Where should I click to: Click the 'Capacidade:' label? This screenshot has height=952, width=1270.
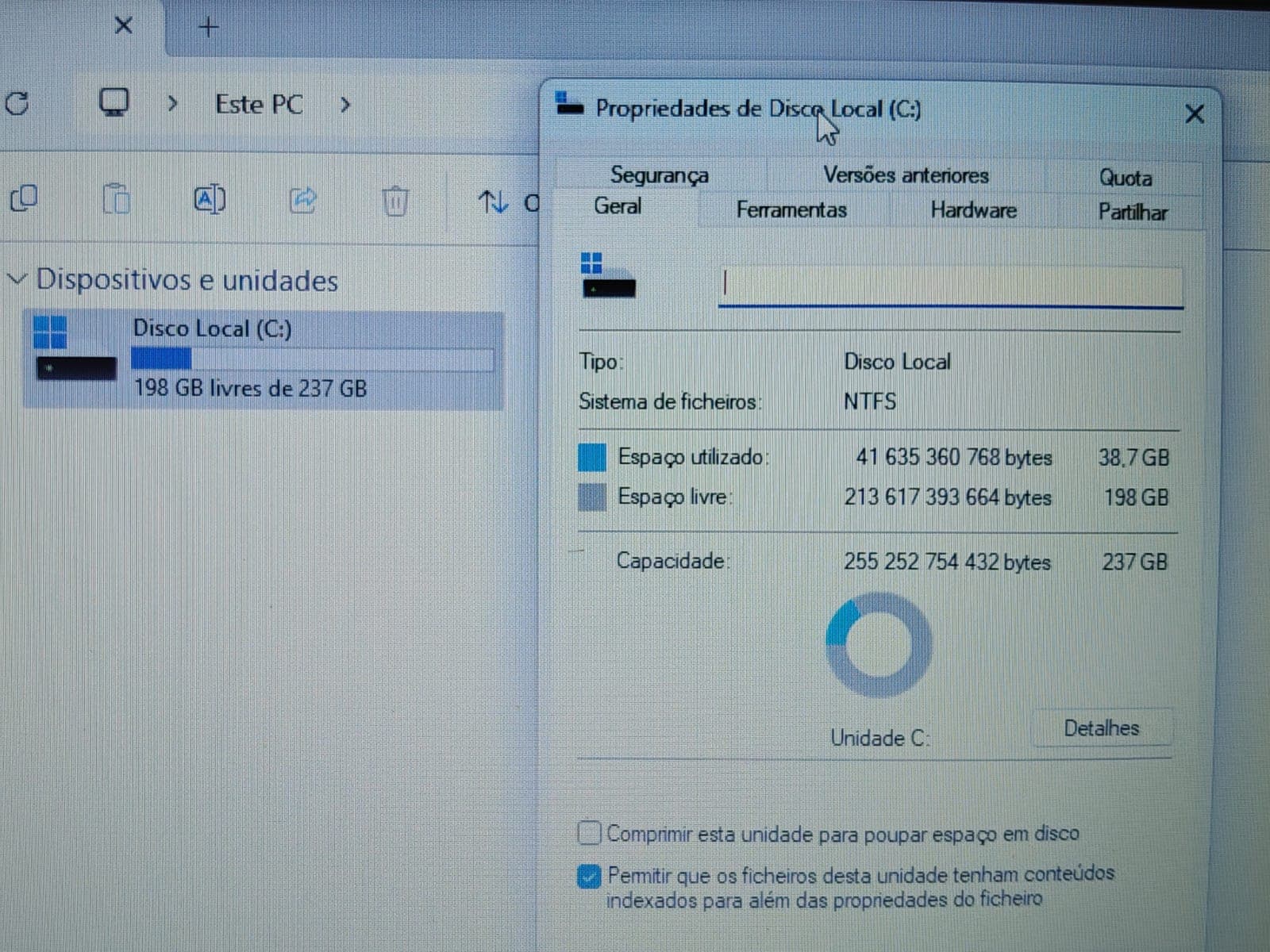673,561
